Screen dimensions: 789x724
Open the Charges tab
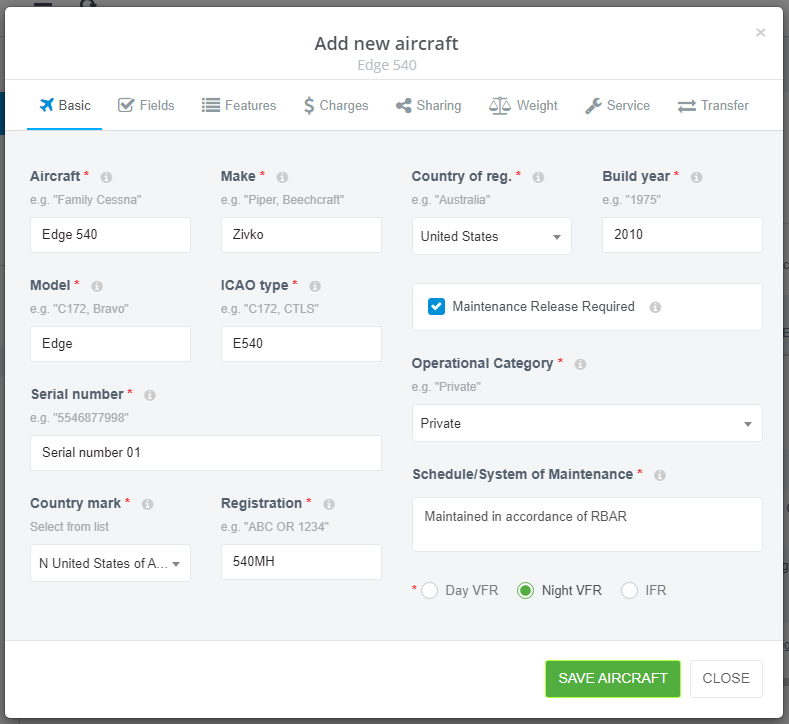(x=336, y=106)
